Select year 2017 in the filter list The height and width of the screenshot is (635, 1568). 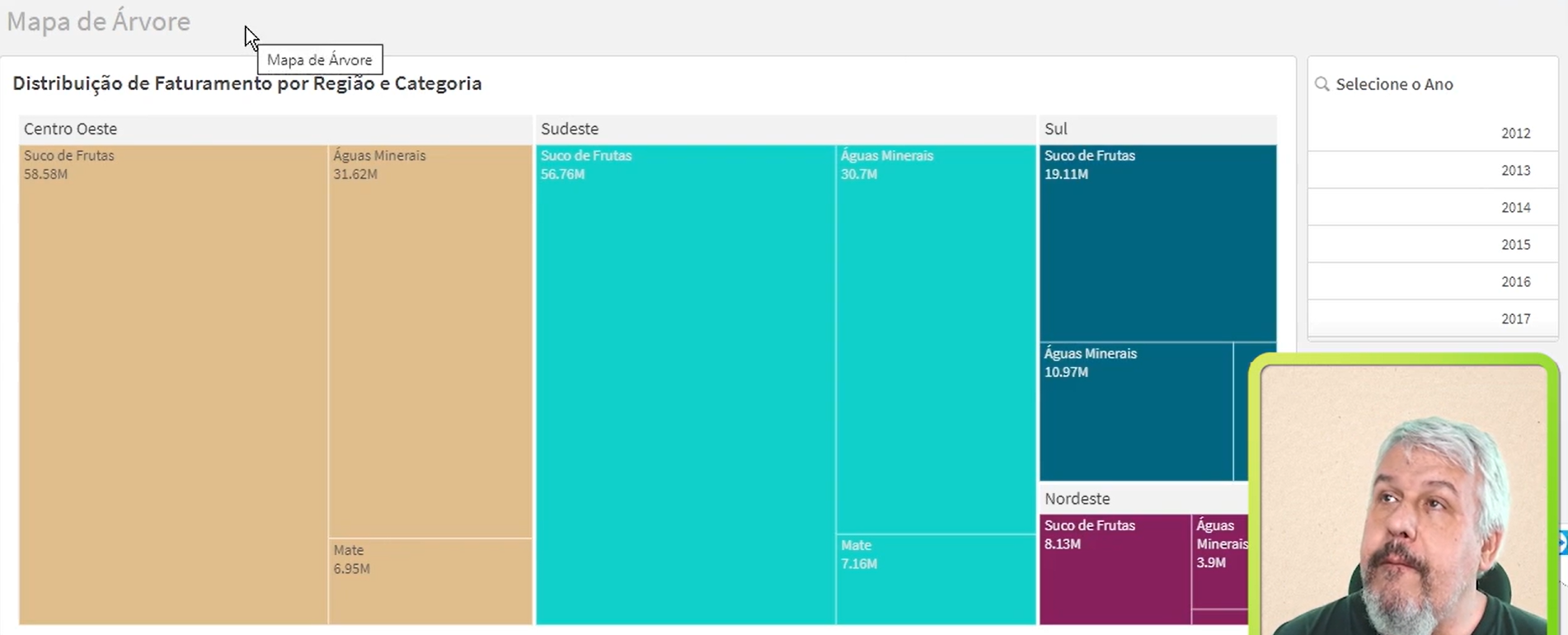point(1433,318)
